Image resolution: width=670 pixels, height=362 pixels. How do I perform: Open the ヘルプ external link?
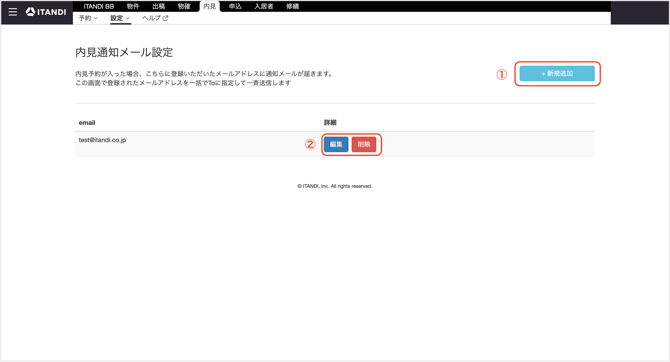point(155,18)
